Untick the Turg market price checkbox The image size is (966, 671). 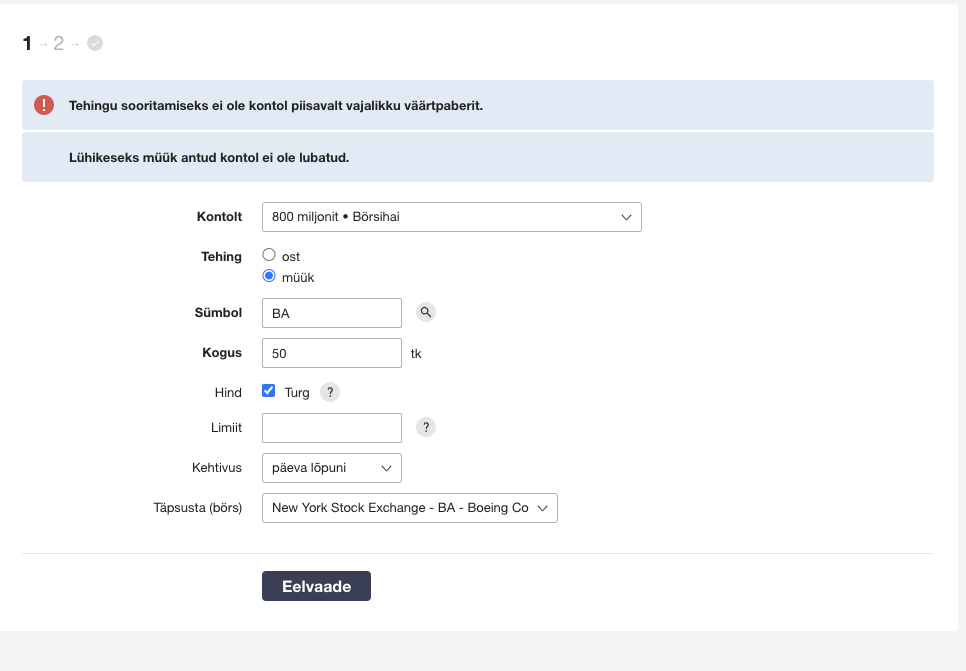[269, 391]
